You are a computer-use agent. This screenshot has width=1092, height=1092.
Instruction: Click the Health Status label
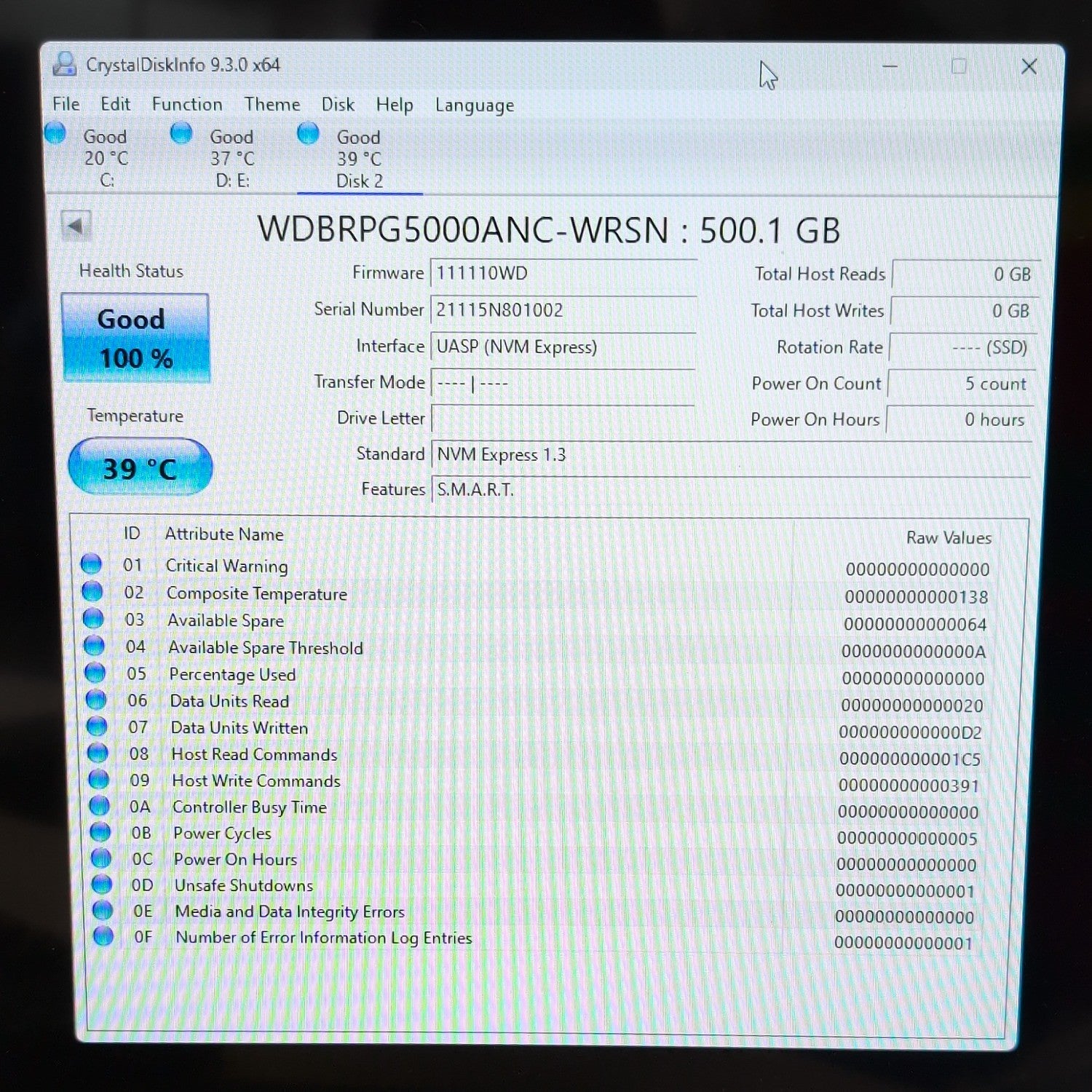131,271
